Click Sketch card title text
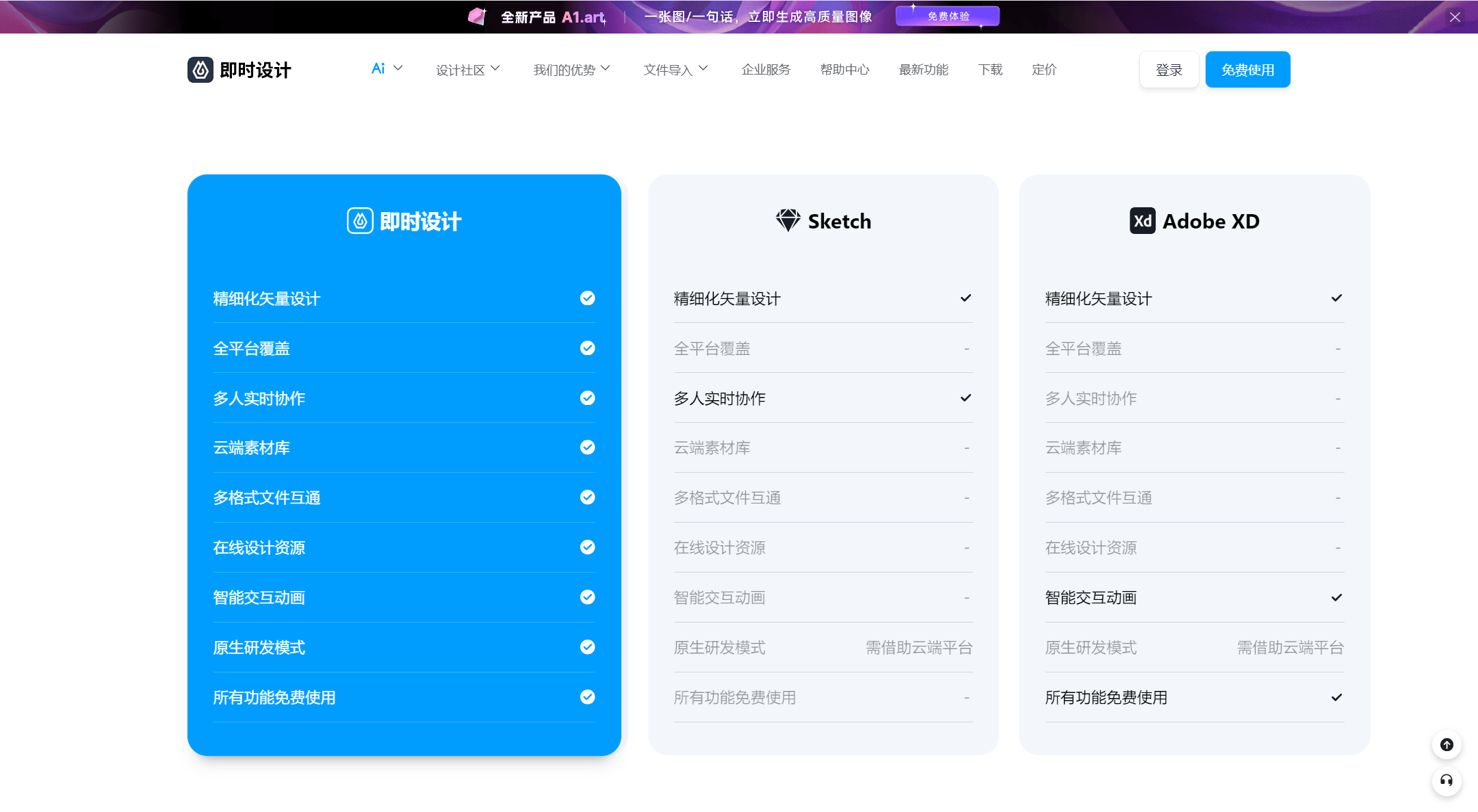 (840, 221)
